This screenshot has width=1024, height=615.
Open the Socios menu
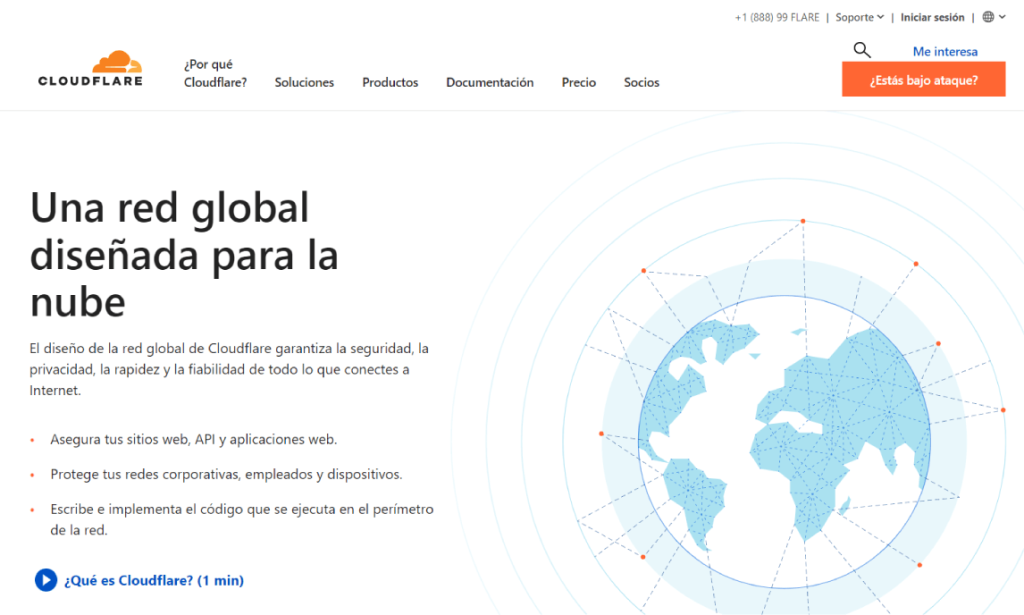coord(641,82)
